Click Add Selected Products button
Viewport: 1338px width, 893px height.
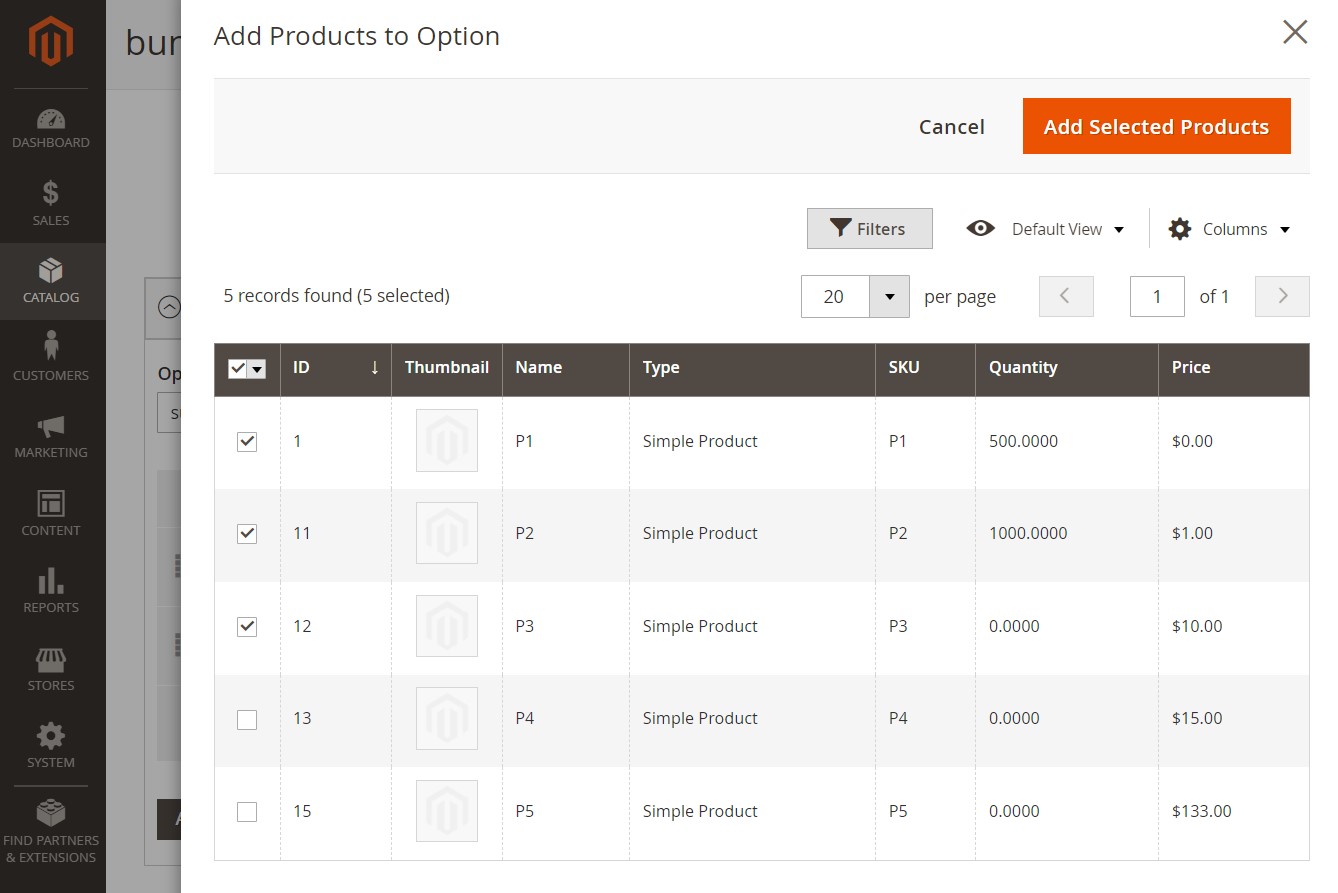[x=1156, y=126]
